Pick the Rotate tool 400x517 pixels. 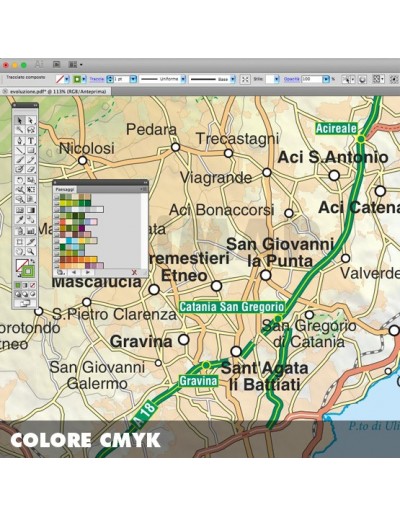20,180
